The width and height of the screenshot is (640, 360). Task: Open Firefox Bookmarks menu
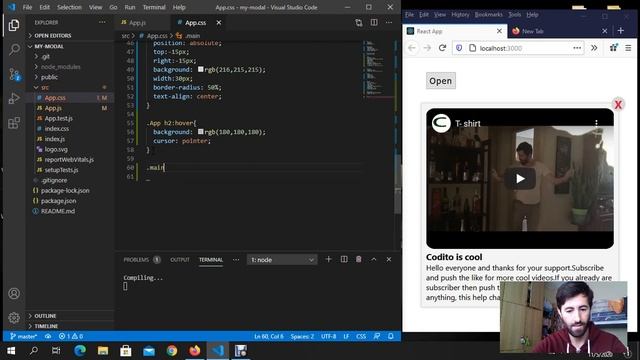tap(488, 15)
